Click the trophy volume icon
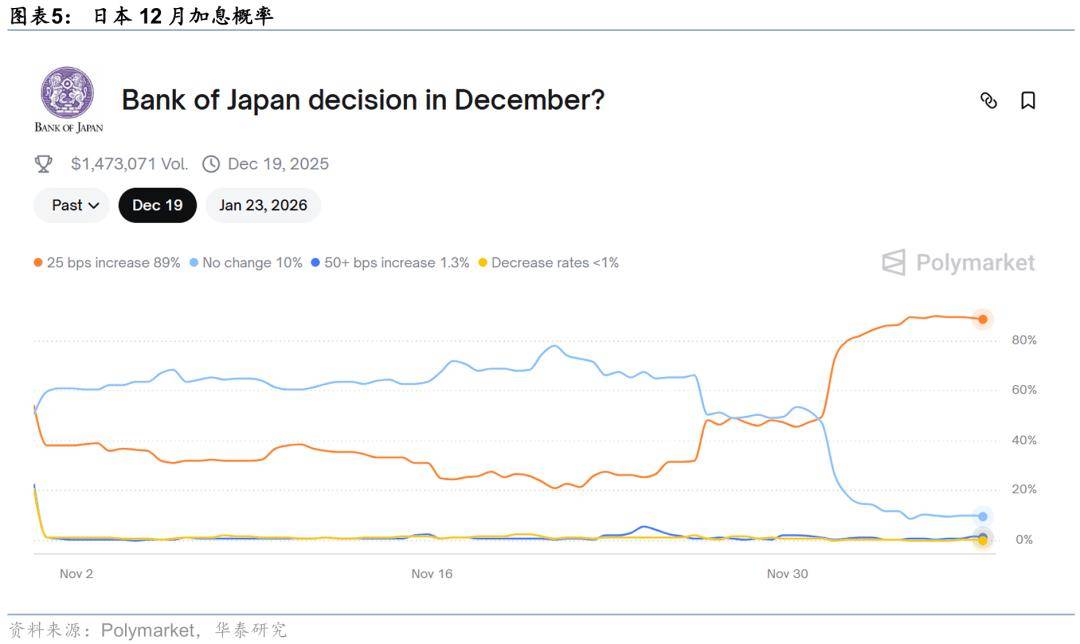Image resolution: width=1080 pixels, height=644 pixels. coord(44,164)
